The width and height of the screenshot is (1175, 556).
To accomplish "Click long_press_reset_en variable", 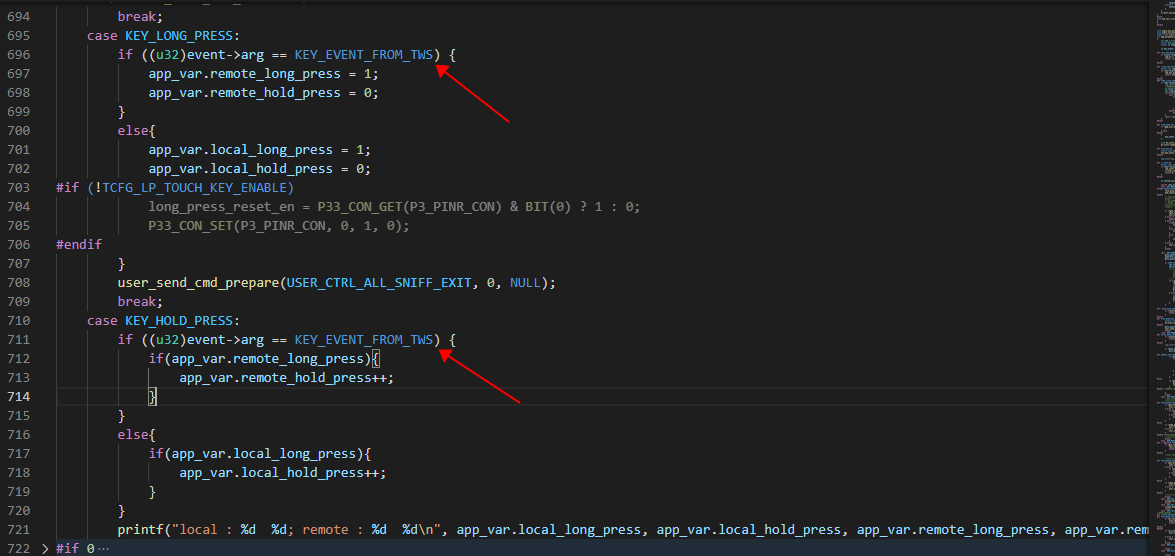I will point(222,207).
